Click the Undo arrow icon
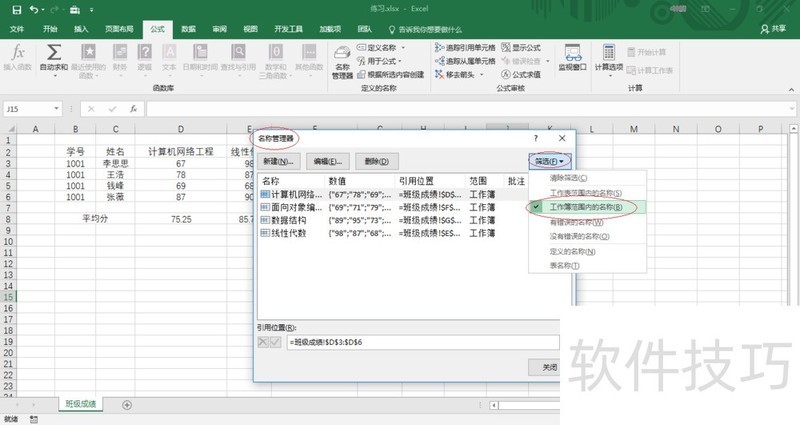 tap(34, 9)
